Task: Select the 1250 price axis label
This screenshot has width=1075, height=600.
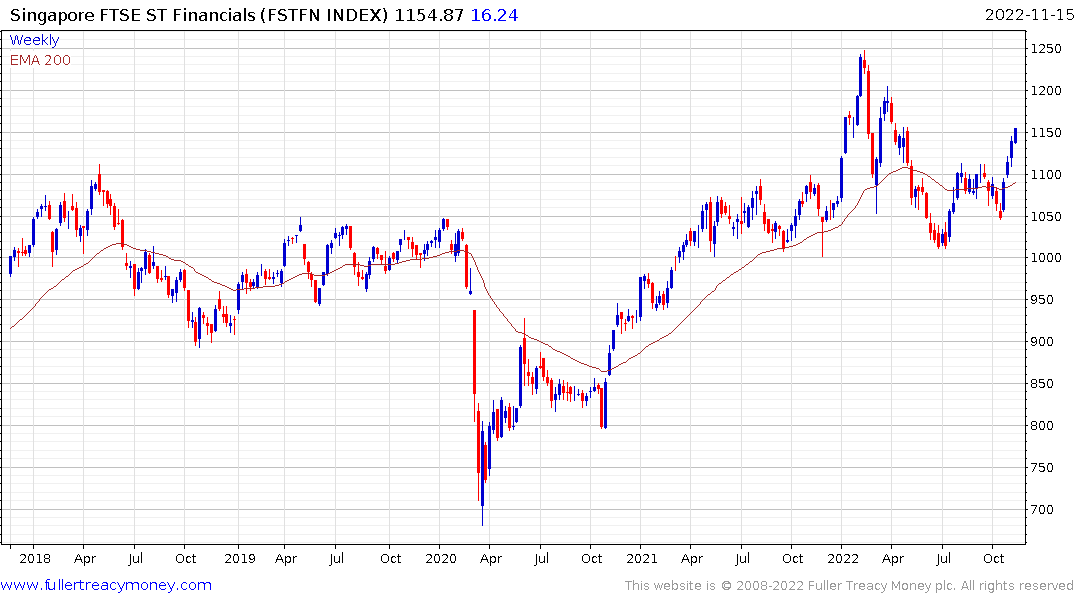Action: [1046, 49]
